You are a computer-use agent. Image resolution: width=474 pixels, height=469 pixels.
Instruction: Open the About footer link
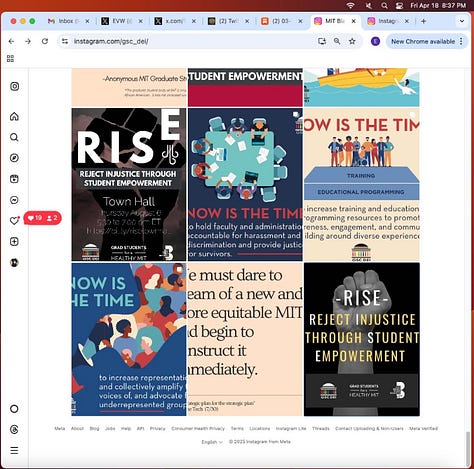click(x=77, y=429)
